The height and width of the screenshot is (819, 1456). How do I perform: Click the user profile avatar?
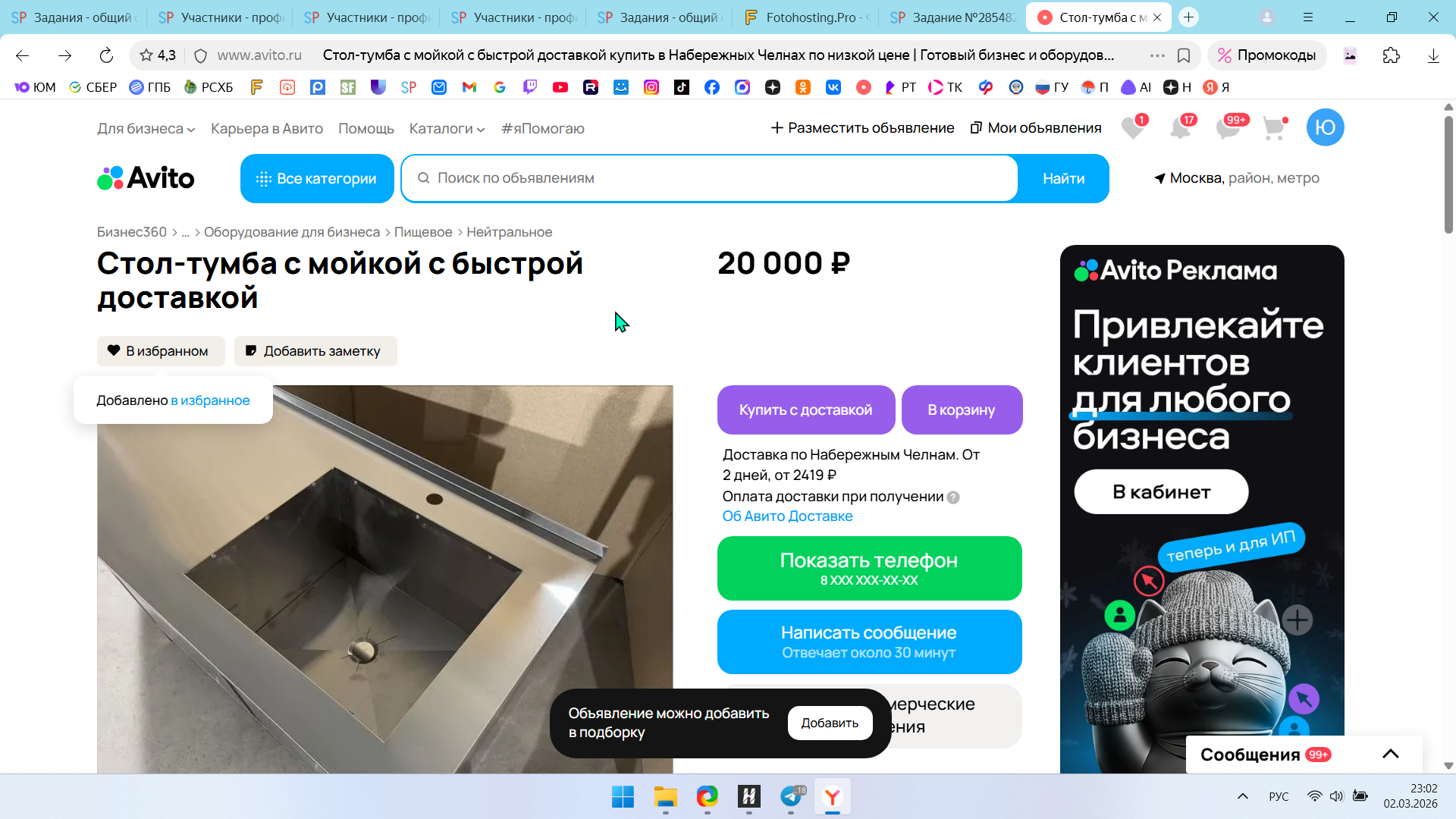click(x=1325, y=127)
